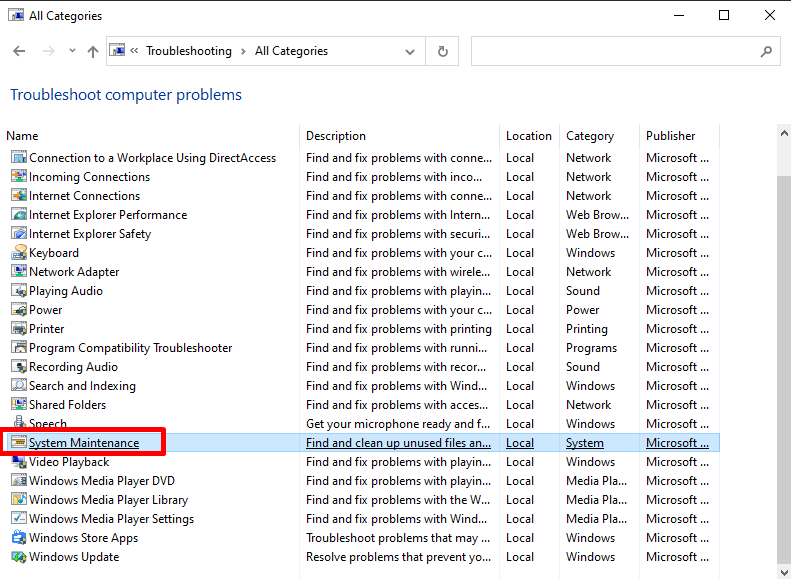
Task: Expand the address bar history dropdown
Action: 410,51
